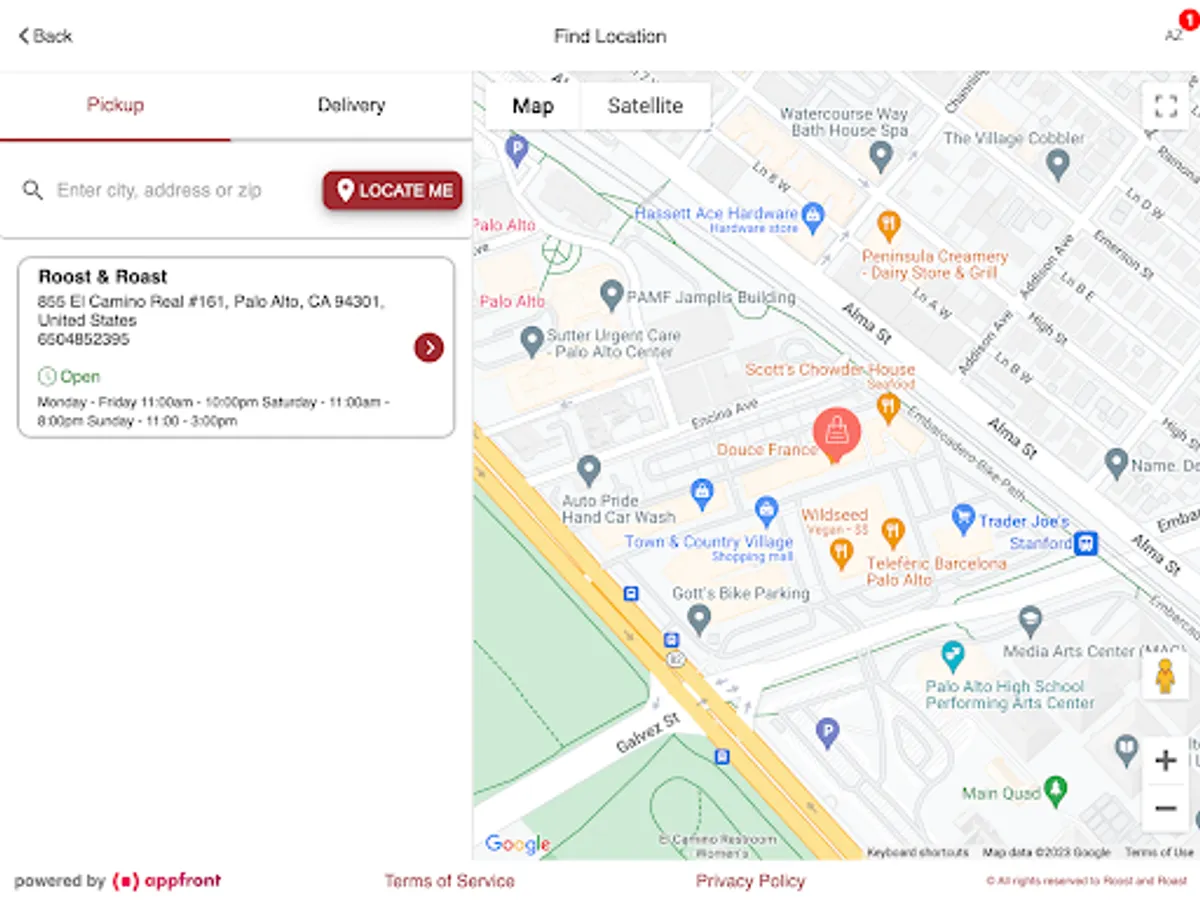Image resolution: width=1200 pixels, height=900 pixels.
Task: Switch map view to Satellite
Action: tap(645, 106)
